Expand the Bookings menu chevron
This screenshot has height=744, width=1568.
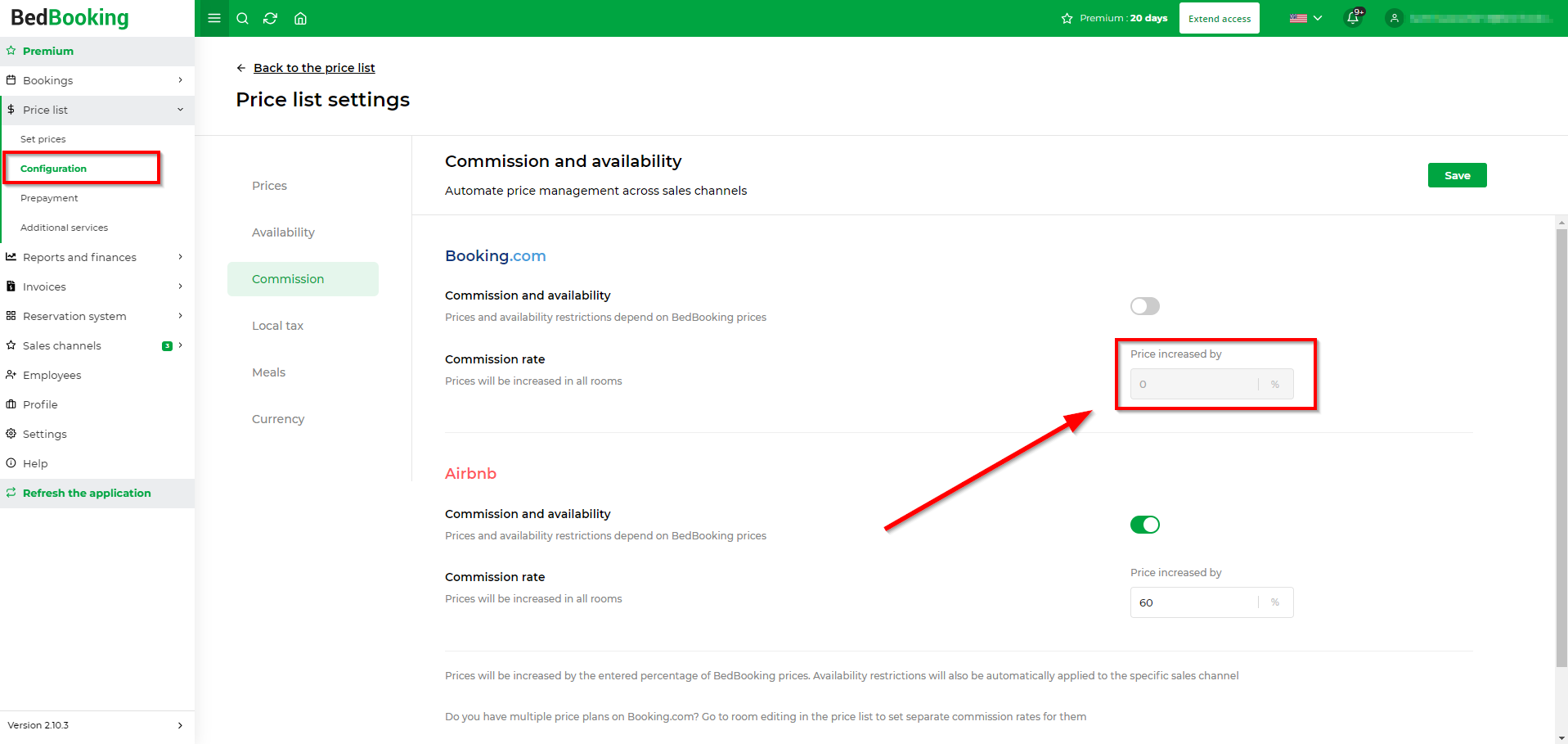180,80
